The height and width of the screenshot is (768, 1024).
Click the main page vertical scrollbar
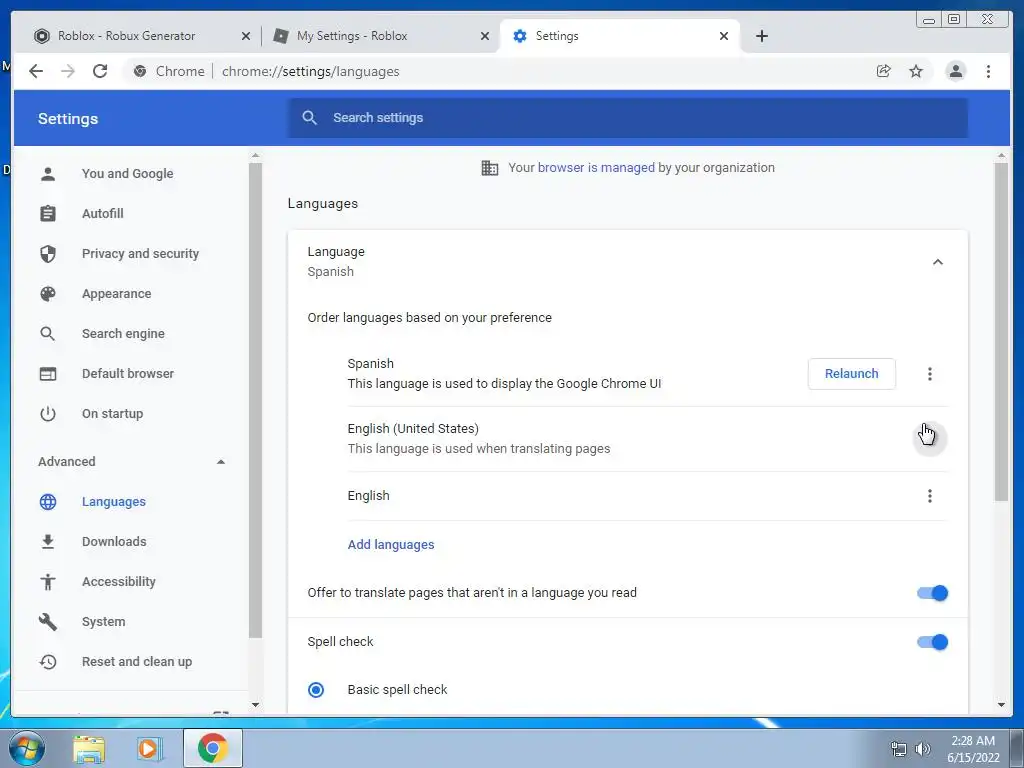(1001, 332)
